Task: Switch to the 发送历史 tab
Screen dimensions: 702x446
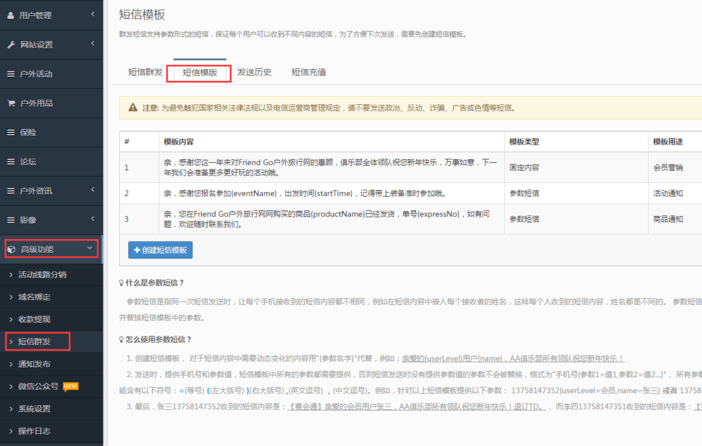Action: point(254,73)
